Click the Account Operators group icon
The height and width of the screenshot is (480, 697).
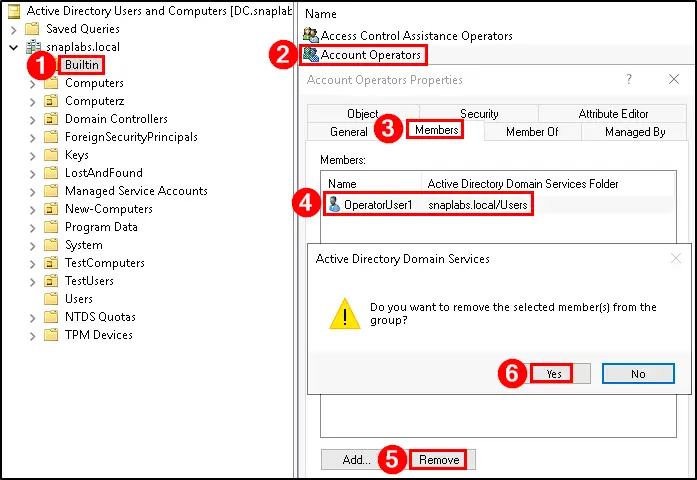(x=311, y=55)
